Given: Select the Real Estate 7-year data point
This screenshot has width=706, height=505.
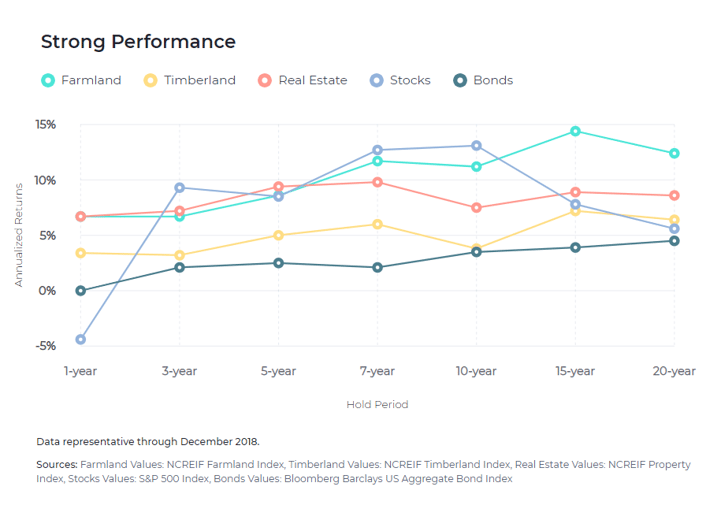Looking at the screenshot, I should tap(377, 182).
